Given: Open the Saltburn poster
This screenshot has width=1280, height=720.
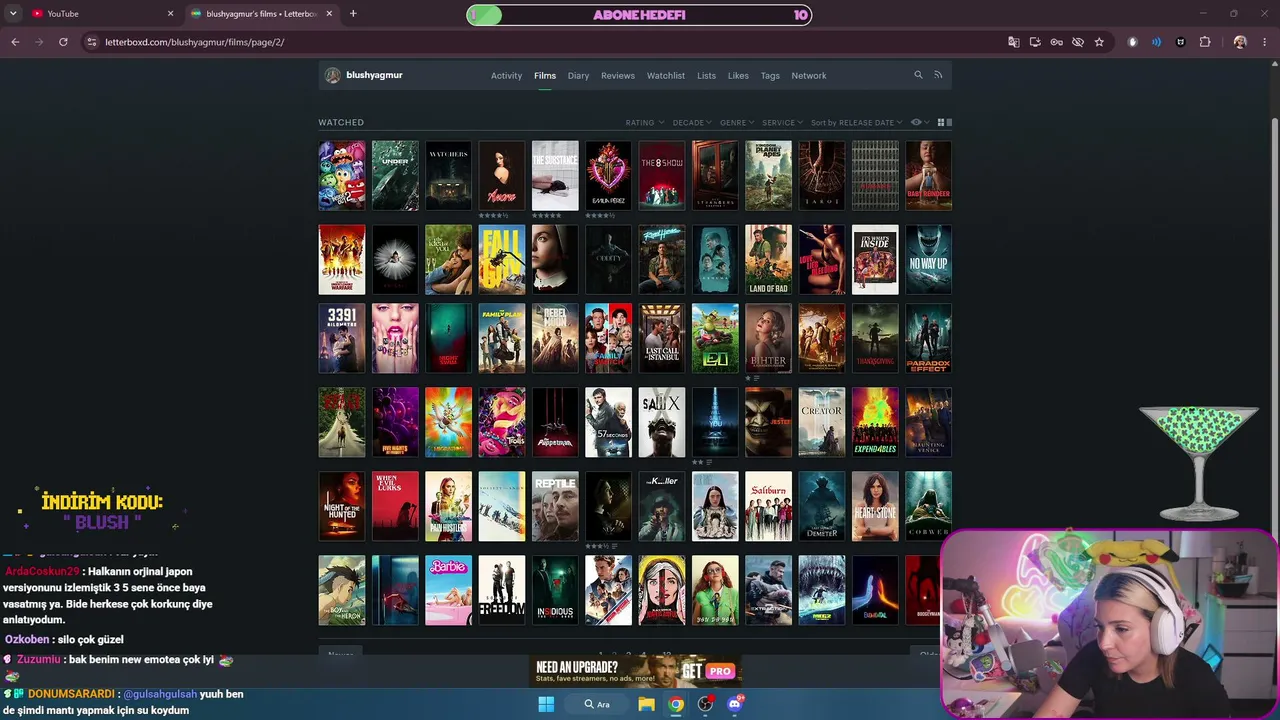Looking at the screenshot, I should pyautogui.click(x=768, y=507).
